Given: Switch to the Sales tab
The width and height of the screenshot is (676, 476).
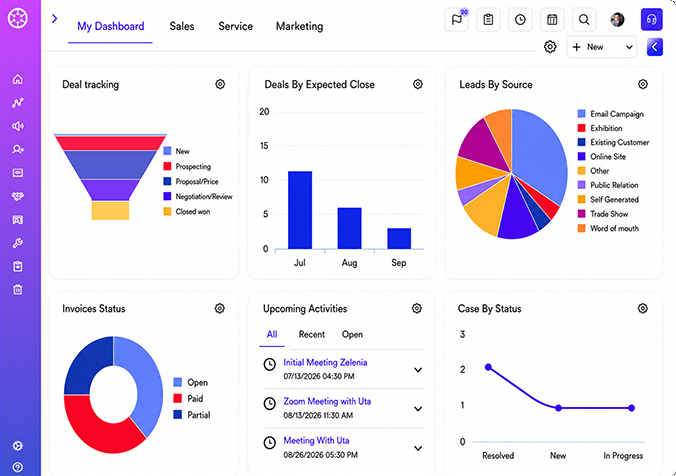Looking at the screenshot, I should pos(182,26).
